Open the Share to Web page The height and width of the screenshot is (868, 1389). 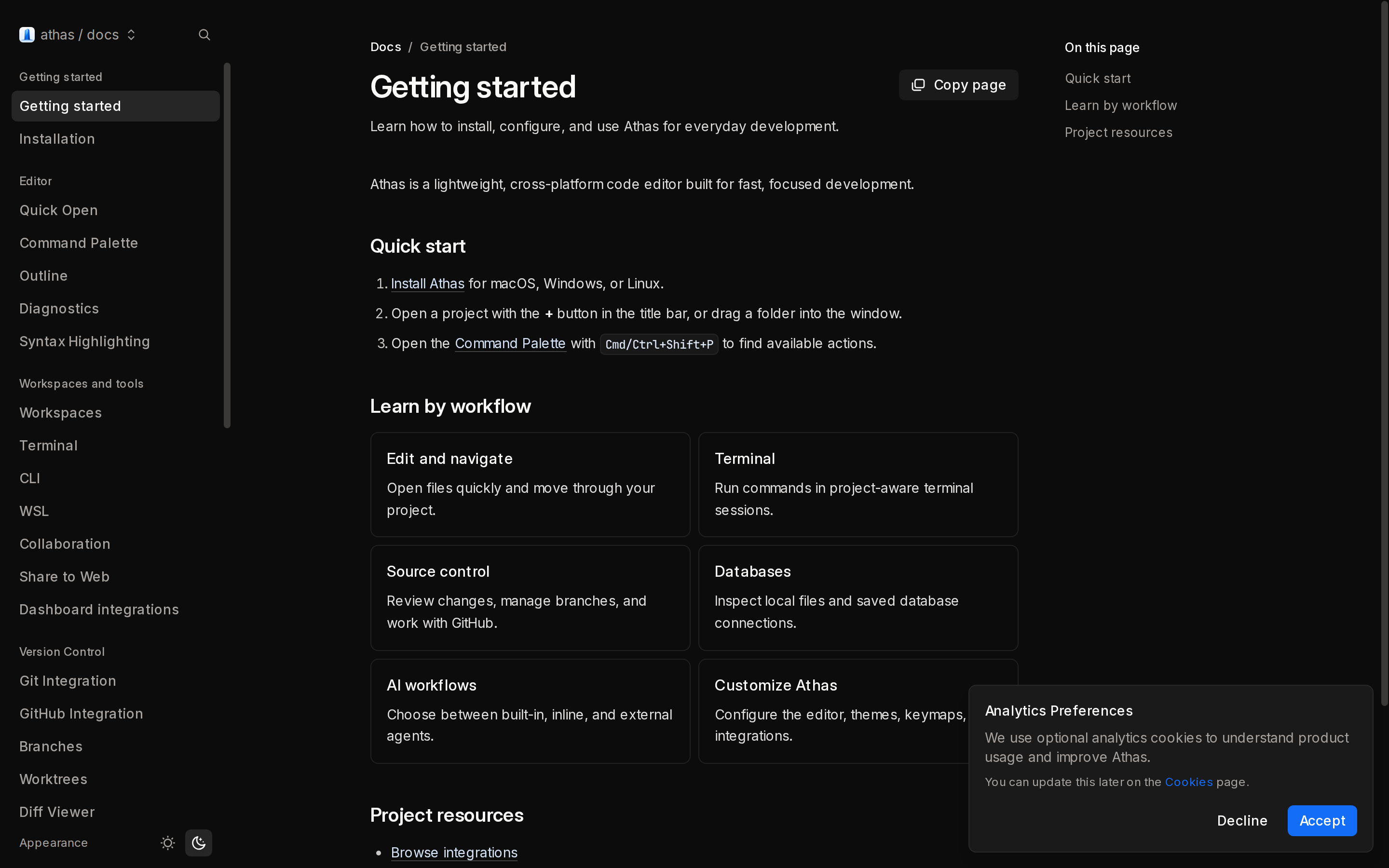(x=115, y=576)
